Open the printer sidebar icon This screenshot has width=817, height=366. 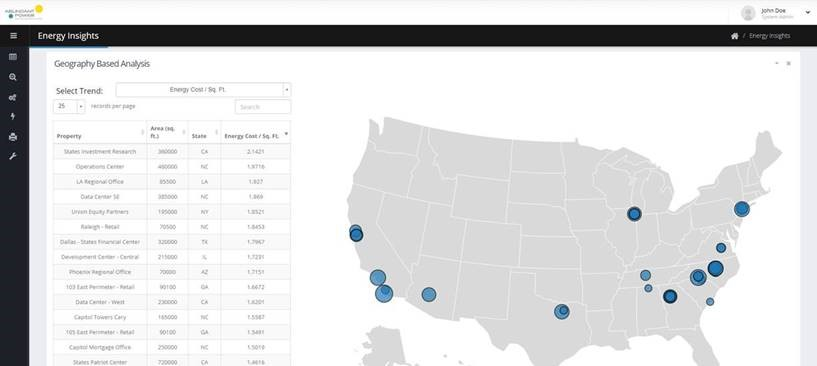tap(13, 137)
